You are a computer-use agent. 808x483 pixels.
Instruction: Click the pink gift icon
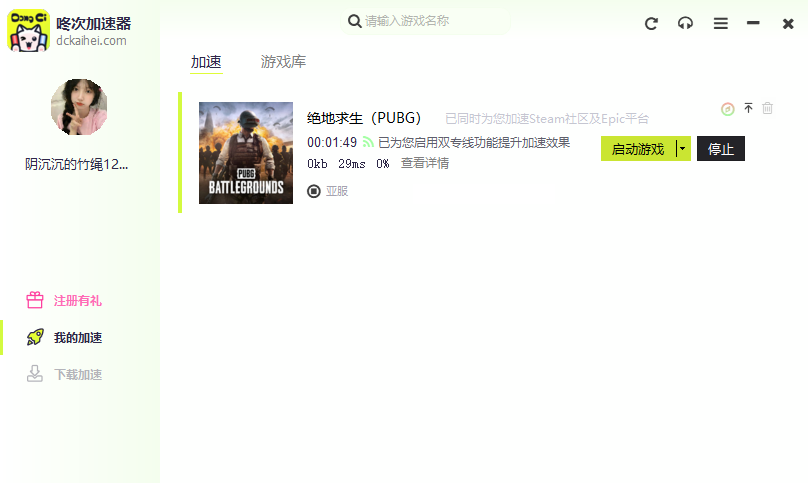[x=35, y=300]
